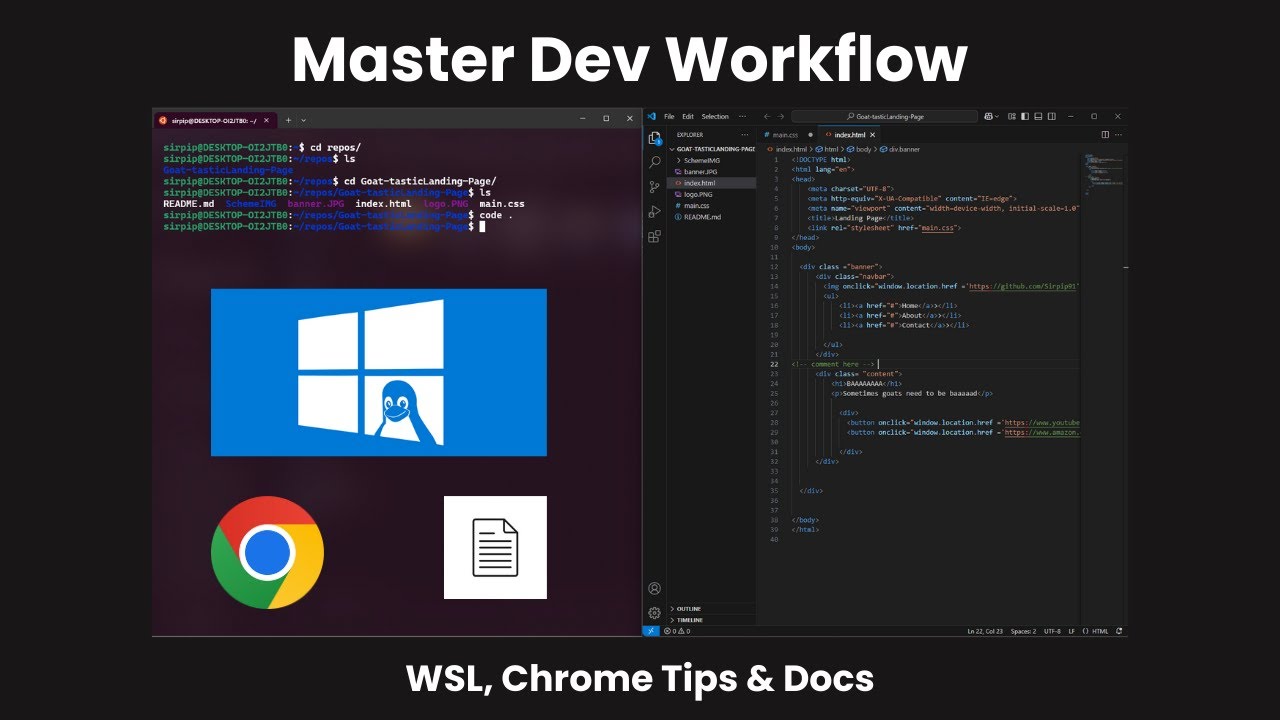The height and width of the screenshot is (720, 1280).
Task: Change end of line via LF
Action: (1072, 631)
